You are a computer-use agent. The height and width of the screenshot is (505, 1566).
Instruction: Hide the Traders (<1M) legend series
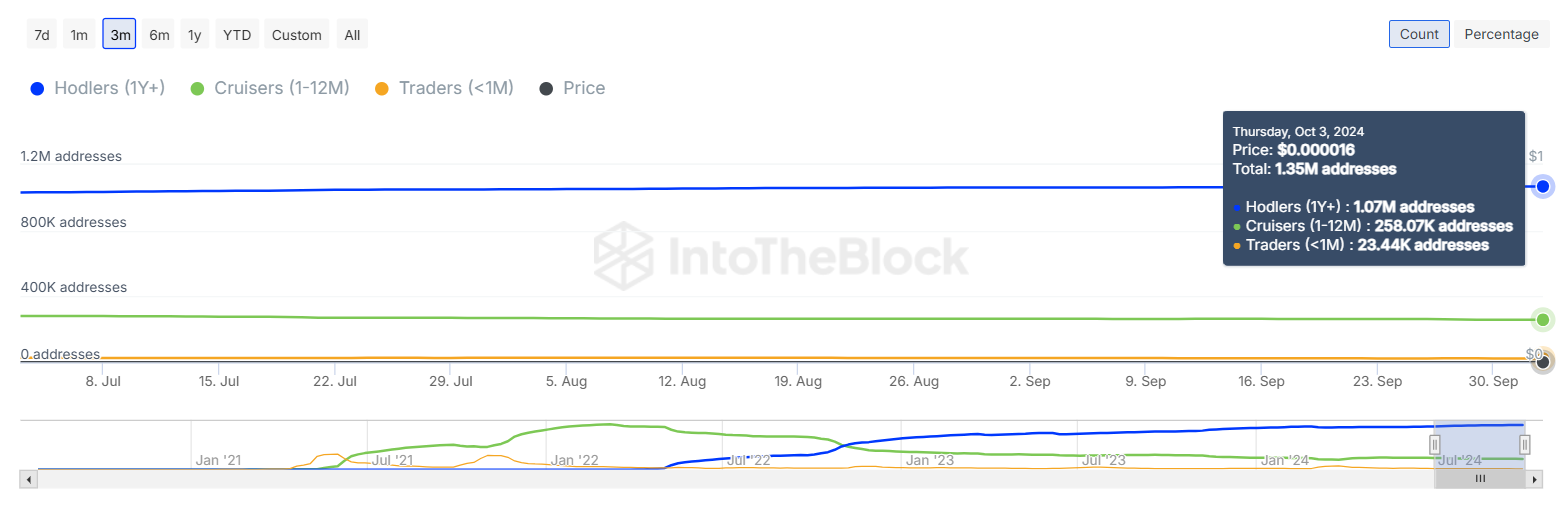(444, 88)
